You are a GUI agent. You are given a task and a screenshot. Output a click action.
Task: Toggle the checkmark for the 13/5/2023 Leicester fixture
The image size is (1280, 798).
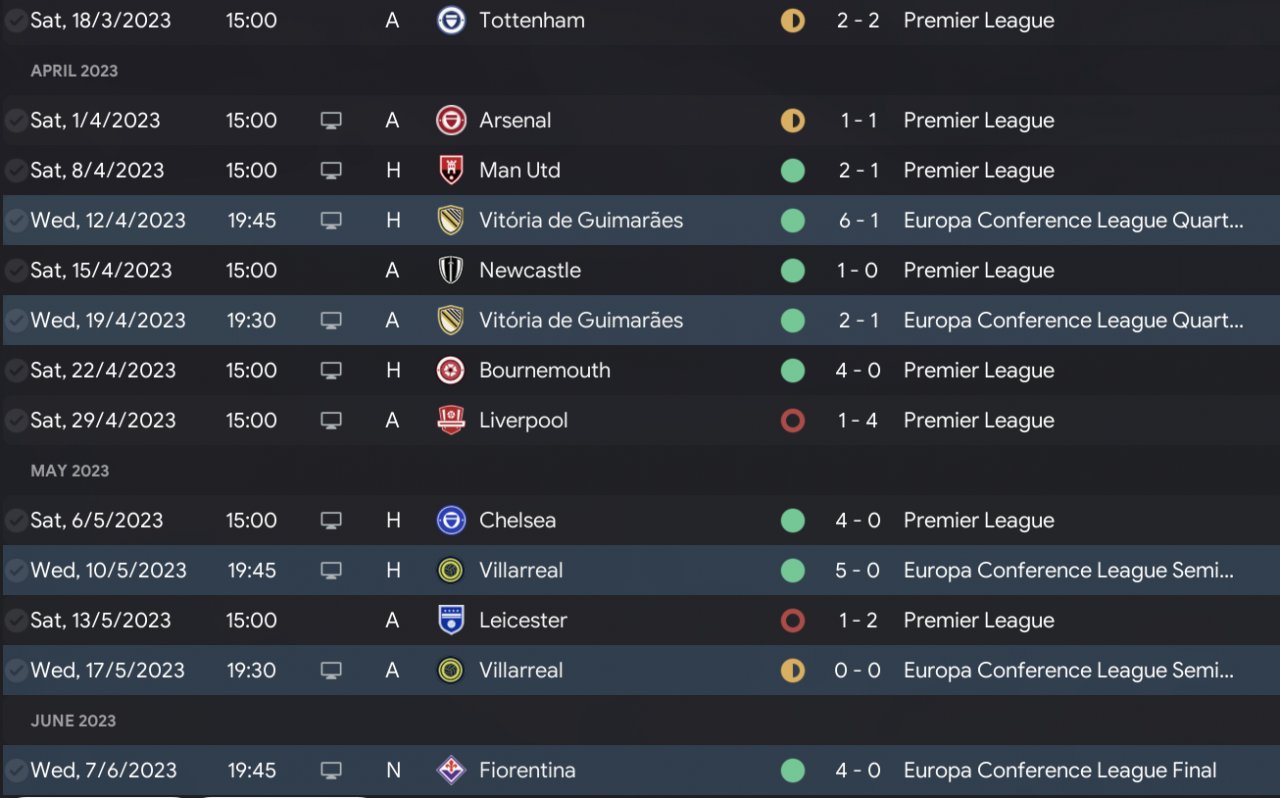click(16, 620)
